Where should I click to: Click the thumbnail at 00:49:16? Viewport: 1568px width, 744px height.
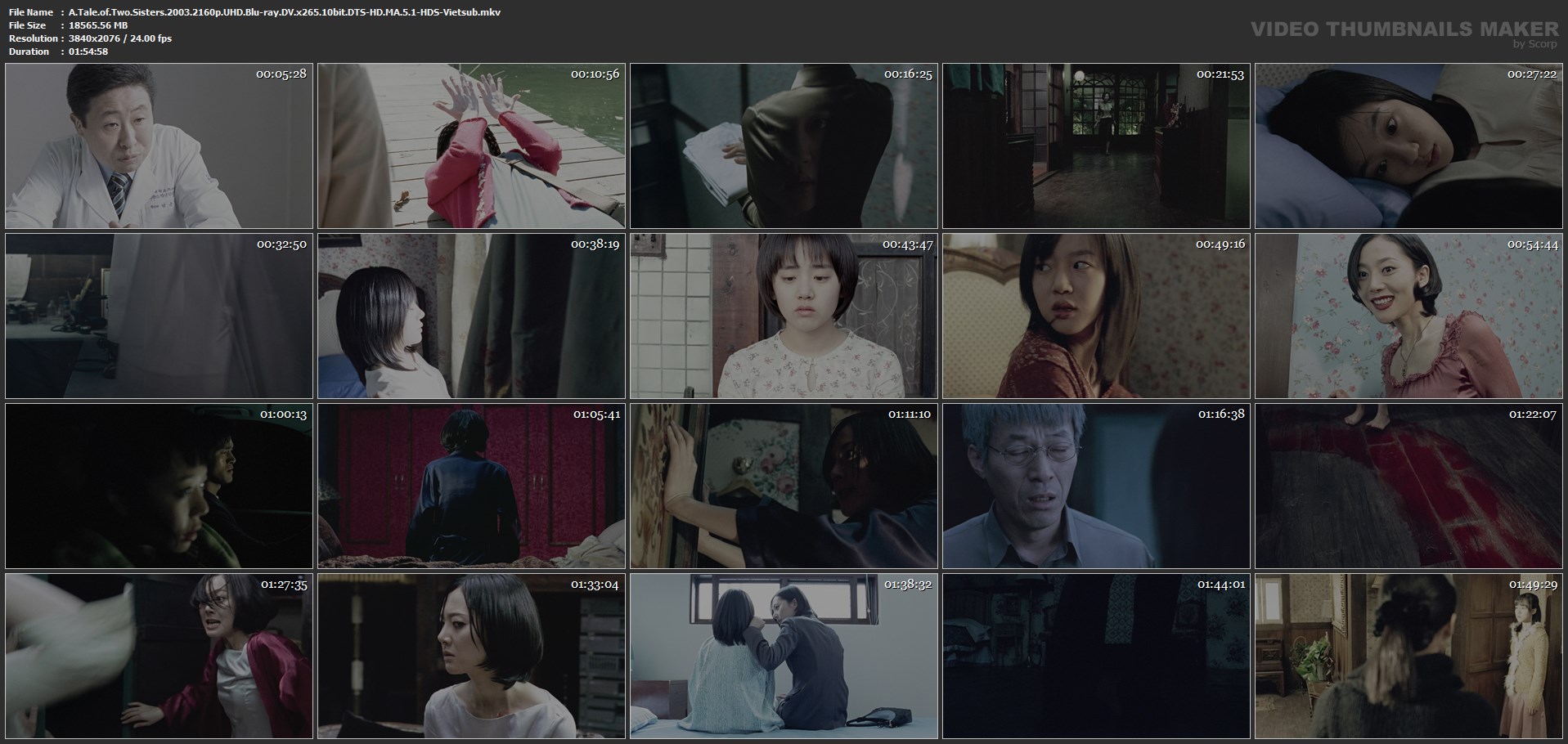click(x=1096, y=316)
